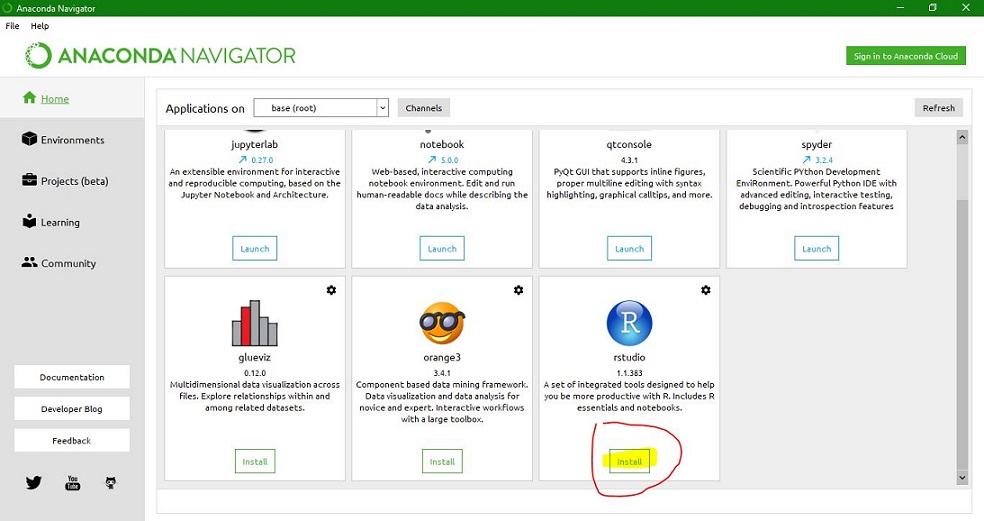
Task: Click the Community people icon
Action: [29, 262]
